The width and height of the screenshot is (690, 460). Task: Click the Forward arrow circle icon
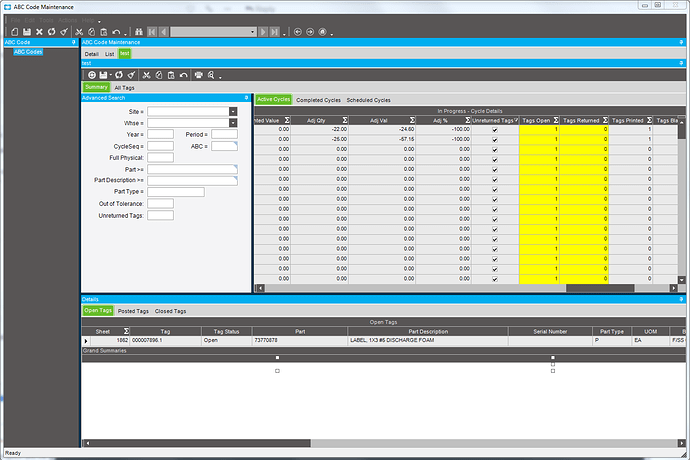point(310,32)
